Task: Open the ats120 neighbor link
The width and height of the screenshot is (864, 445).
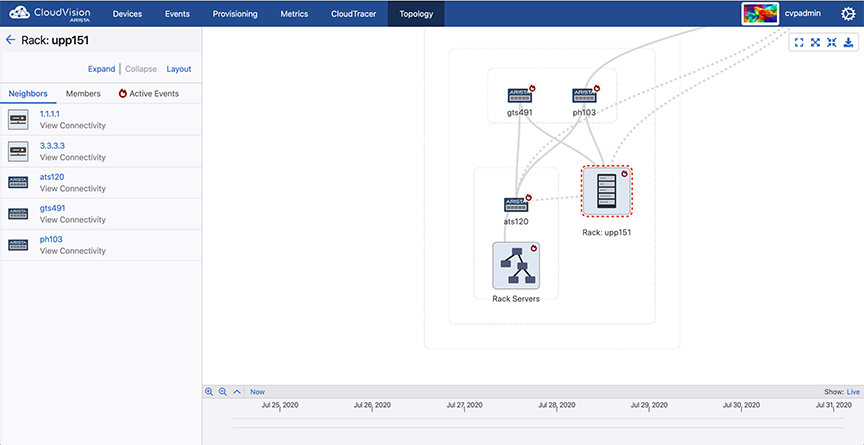Action: [52, 177]
